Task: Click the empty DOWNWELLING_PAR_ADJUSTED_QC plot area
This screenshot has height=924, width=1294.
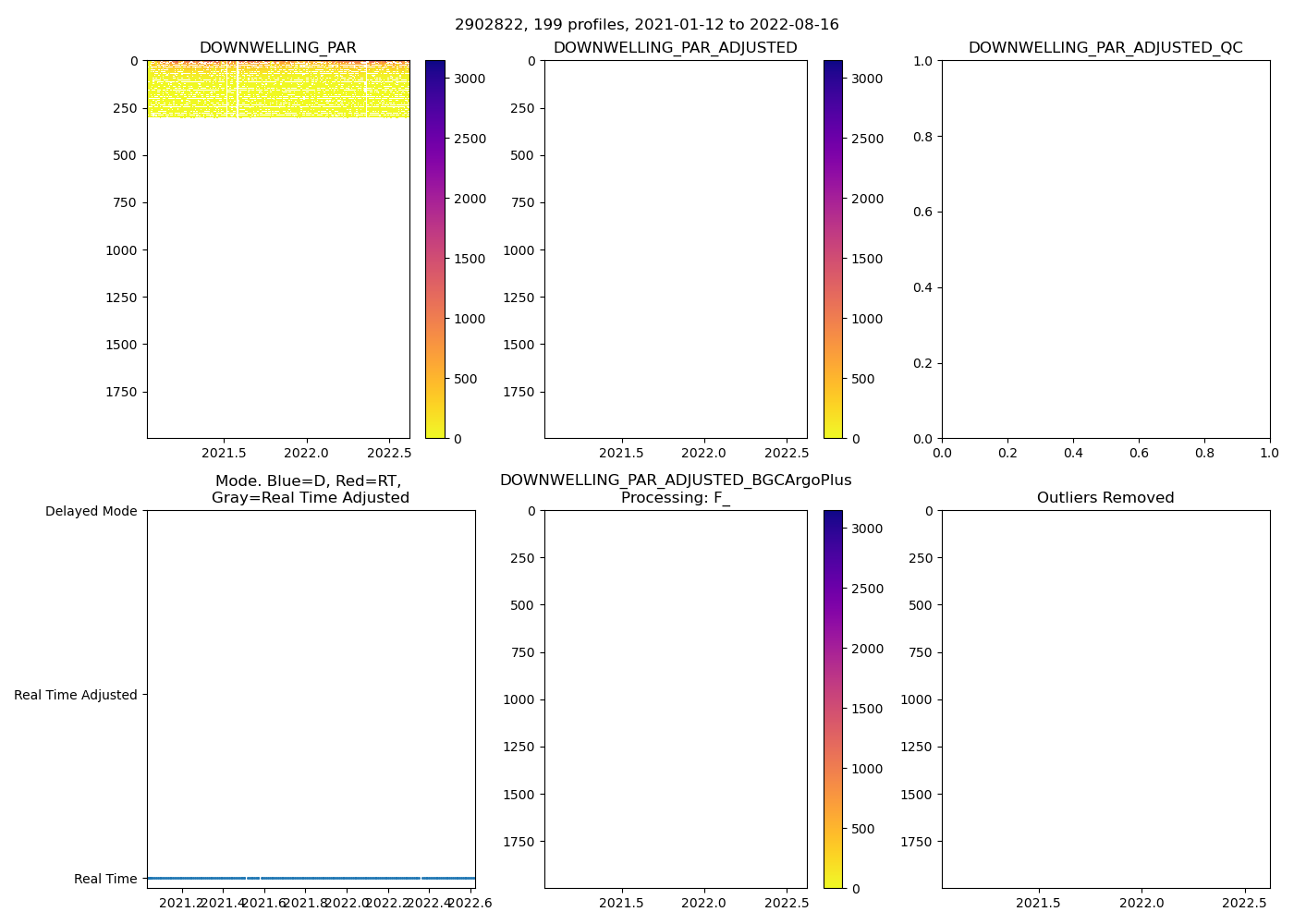Action: pos(1105,249)
